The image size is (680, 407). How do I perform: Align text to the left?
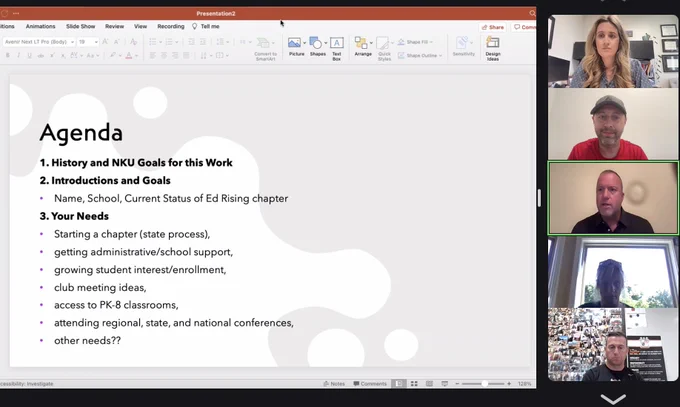153,55
